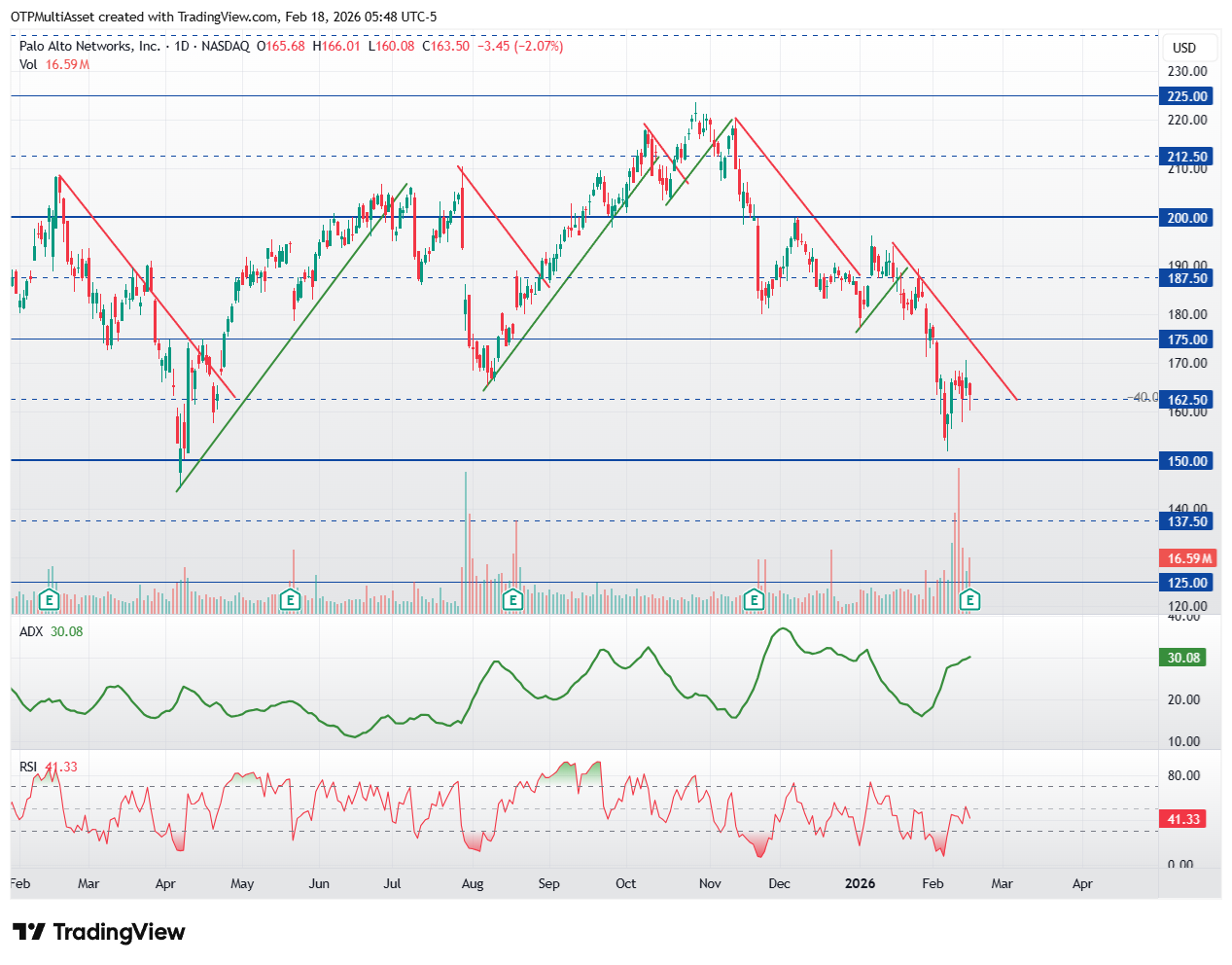Click the TradingView logo at the bottom

99,932
